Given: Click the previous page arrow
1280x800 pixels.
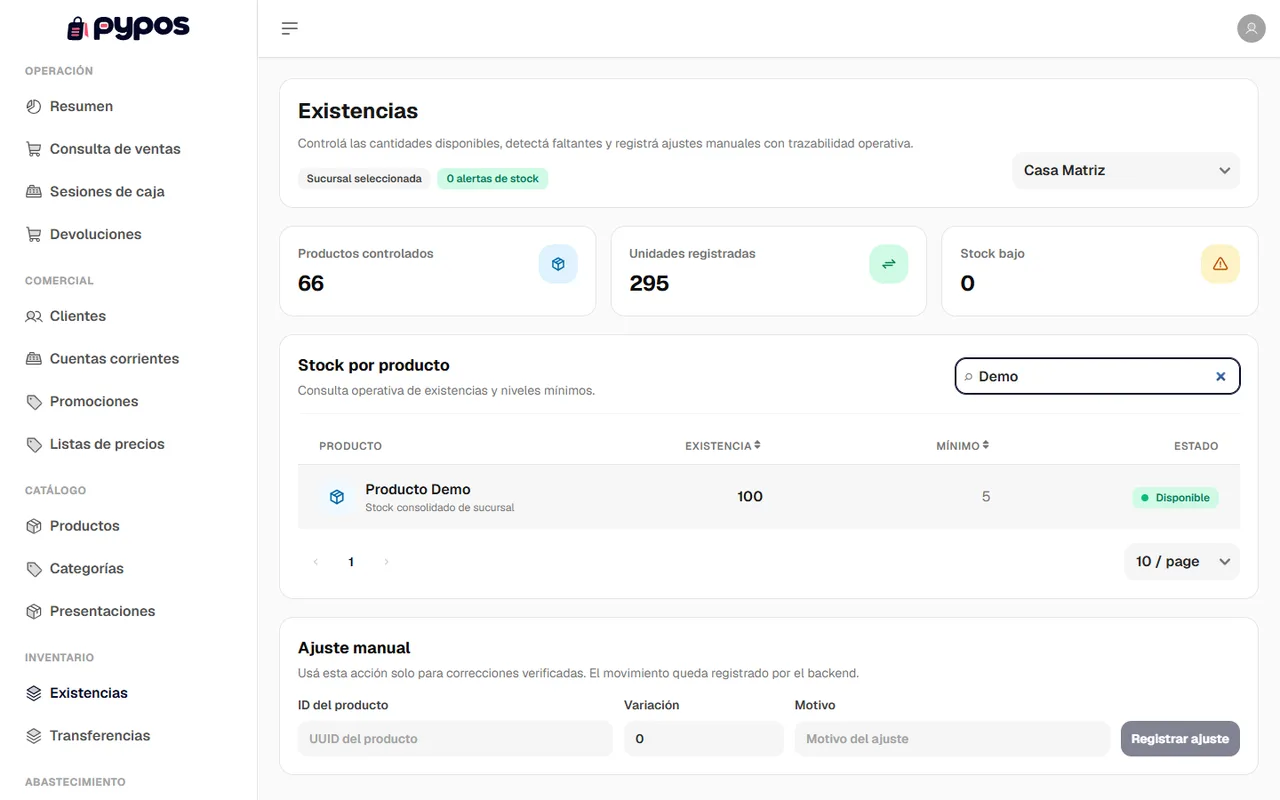Looking at the screenshot, I should 316,562.
